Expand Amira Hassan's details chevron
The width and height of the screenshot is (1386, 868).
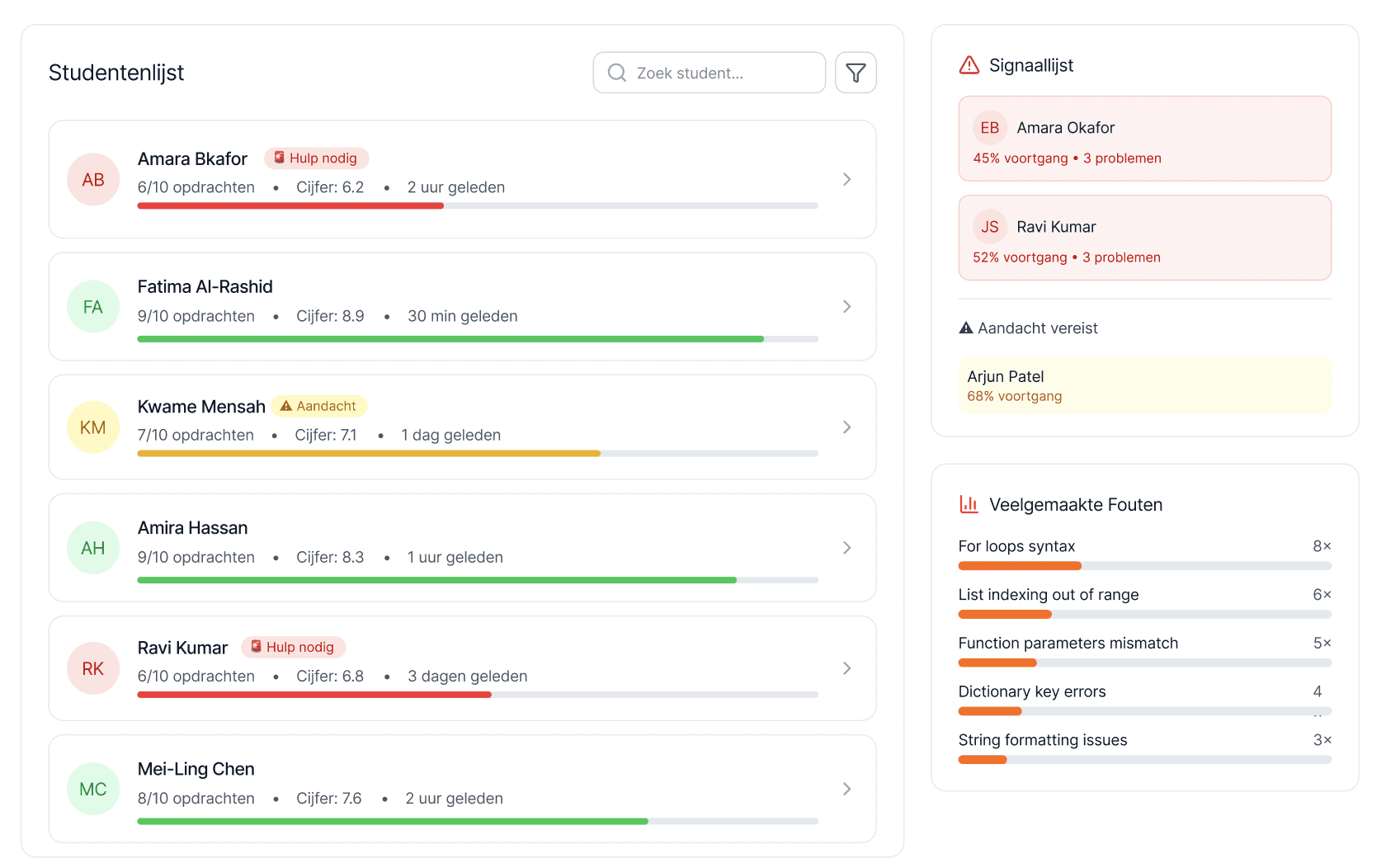point(846,547)
